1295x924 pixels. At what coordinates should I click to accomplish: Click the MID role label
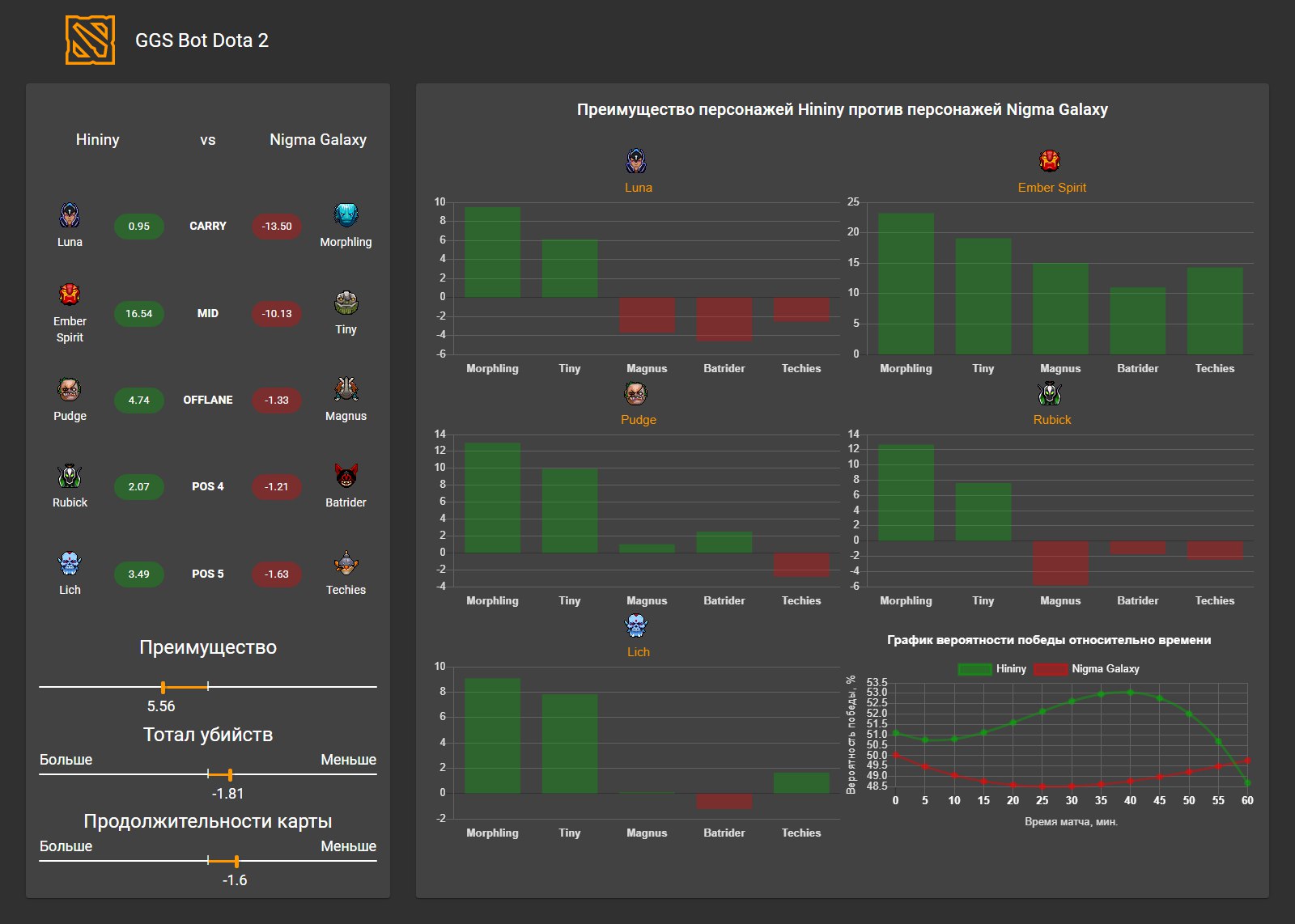pyautogui.click(x=208, y=313)
